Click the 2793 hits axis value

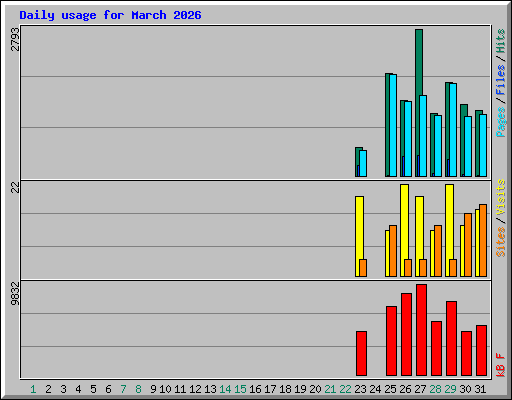click(15, 39)
